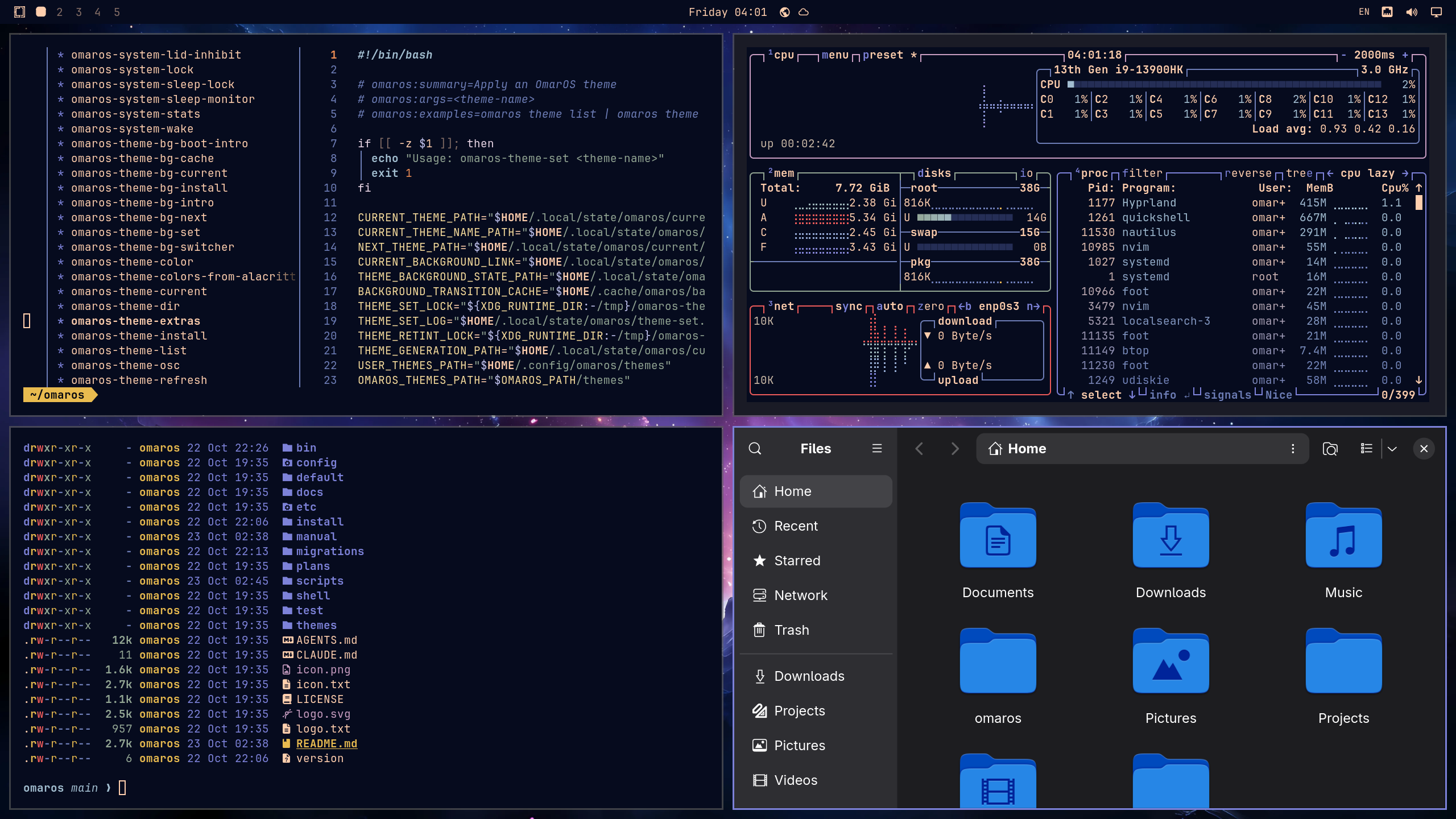Increase btop update interval with plus
The height and width of the screenshot is (819, 1456).
point(1405,55)
